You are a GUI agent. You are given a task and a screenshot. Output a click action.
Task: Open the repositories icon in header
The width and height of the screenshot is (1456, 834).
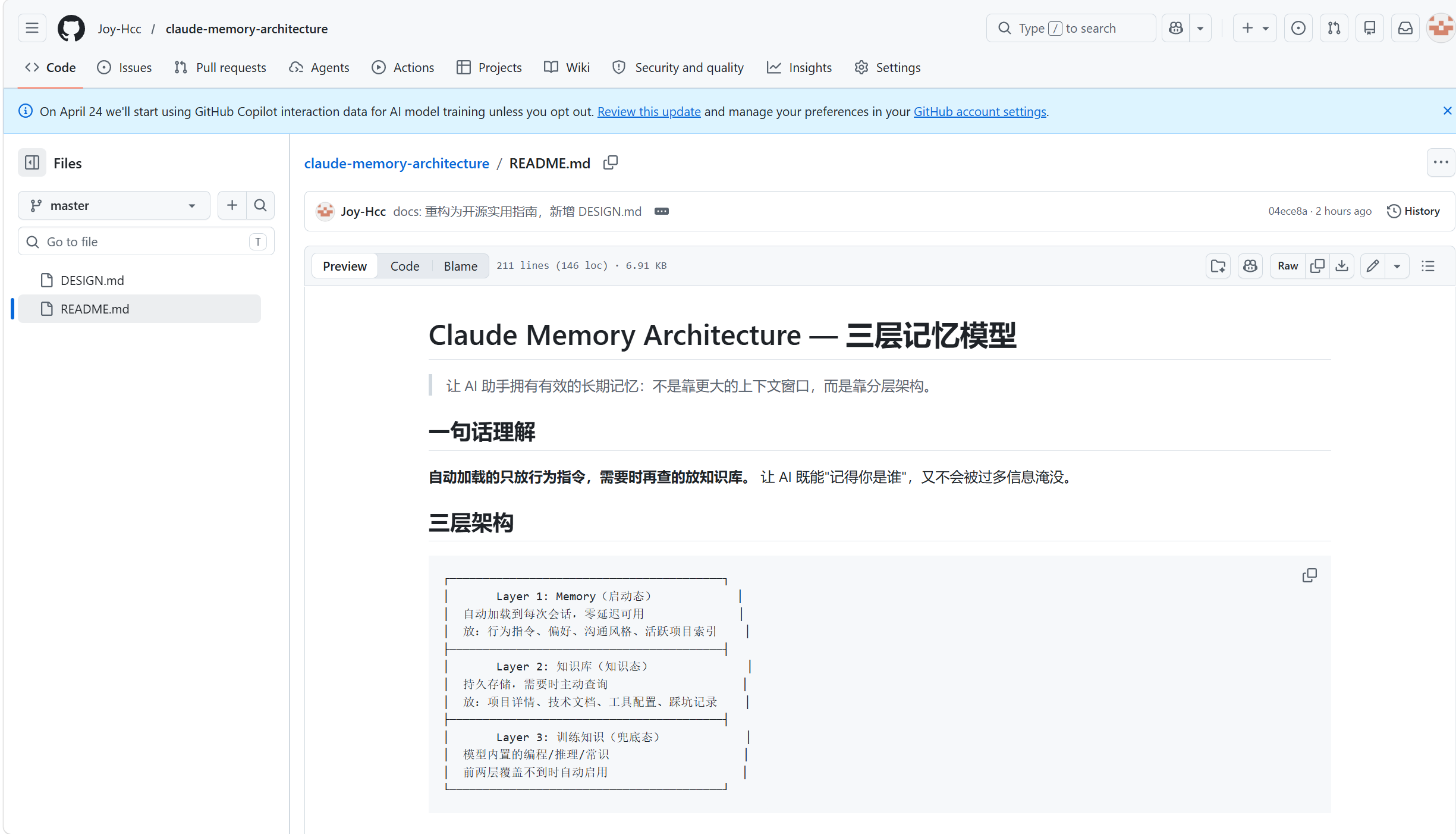(x=1370, y=28)
